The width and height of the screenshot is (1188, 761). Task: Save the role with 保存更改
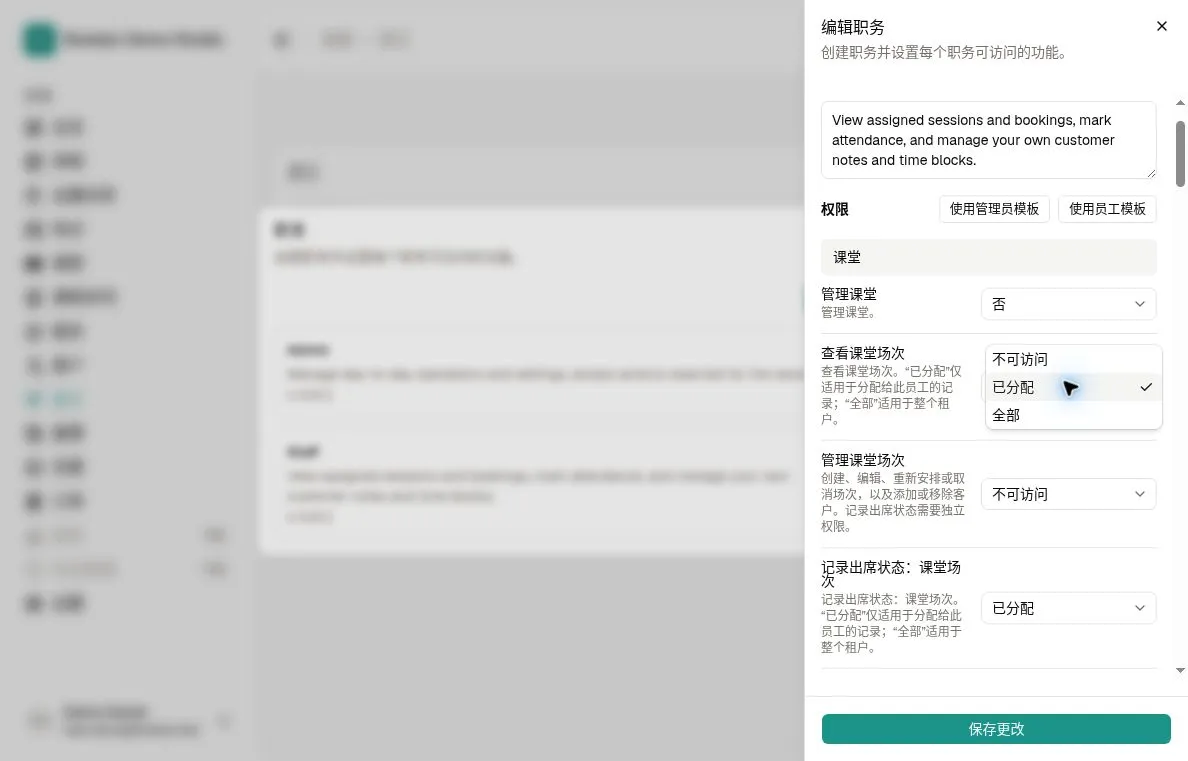pos(996,729)
